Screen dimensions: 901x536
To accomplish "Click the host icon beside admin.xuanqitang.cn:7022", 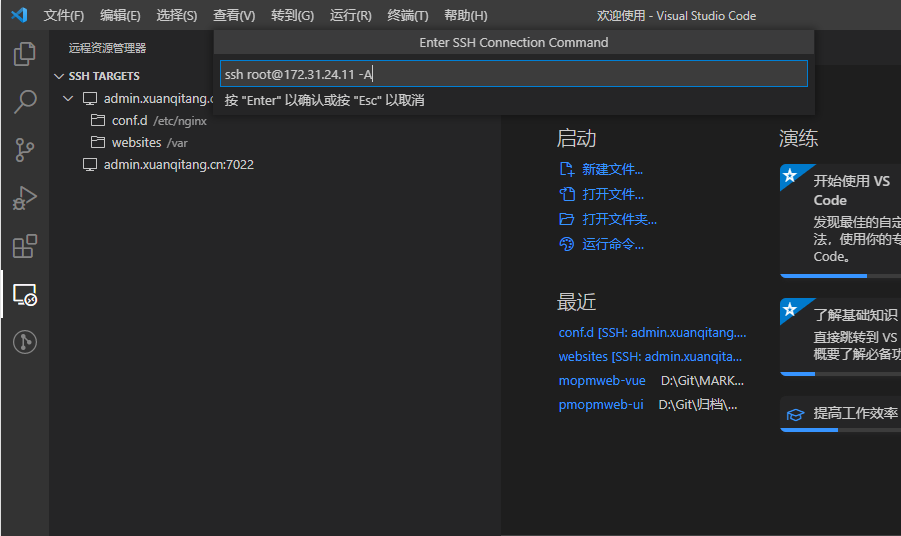I will click(x=90, y=165).
